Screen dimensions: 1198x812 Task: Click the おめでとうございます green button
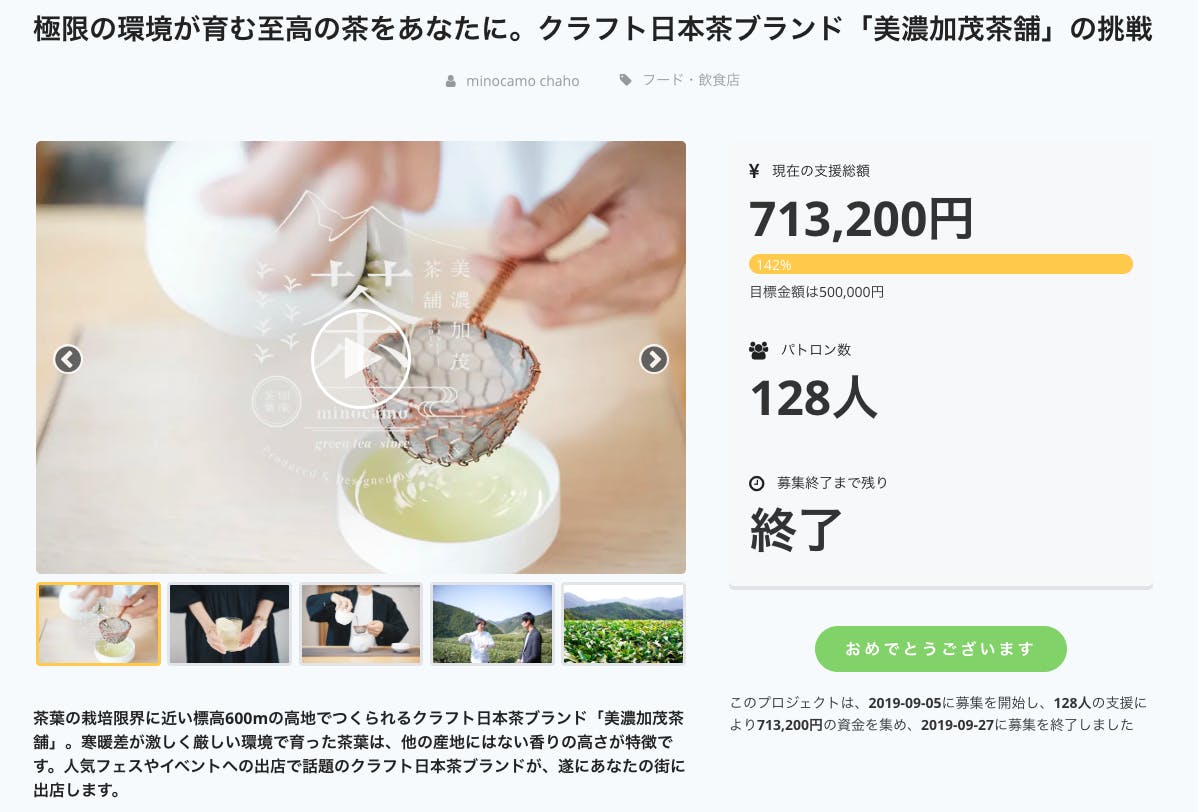[941, 649]
